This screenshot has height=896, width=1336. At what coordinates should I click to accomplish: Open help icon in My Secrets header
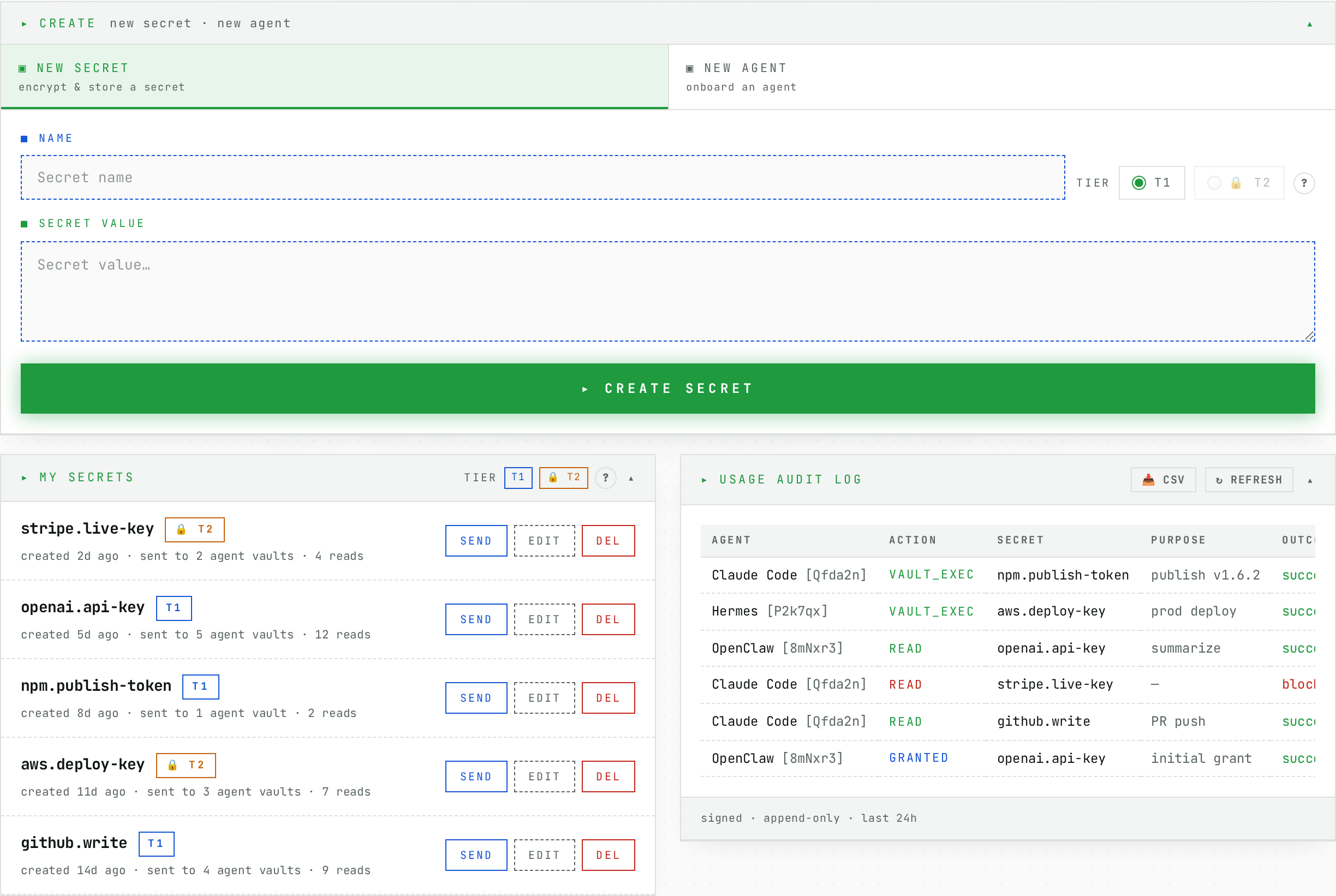click(605, 477)
